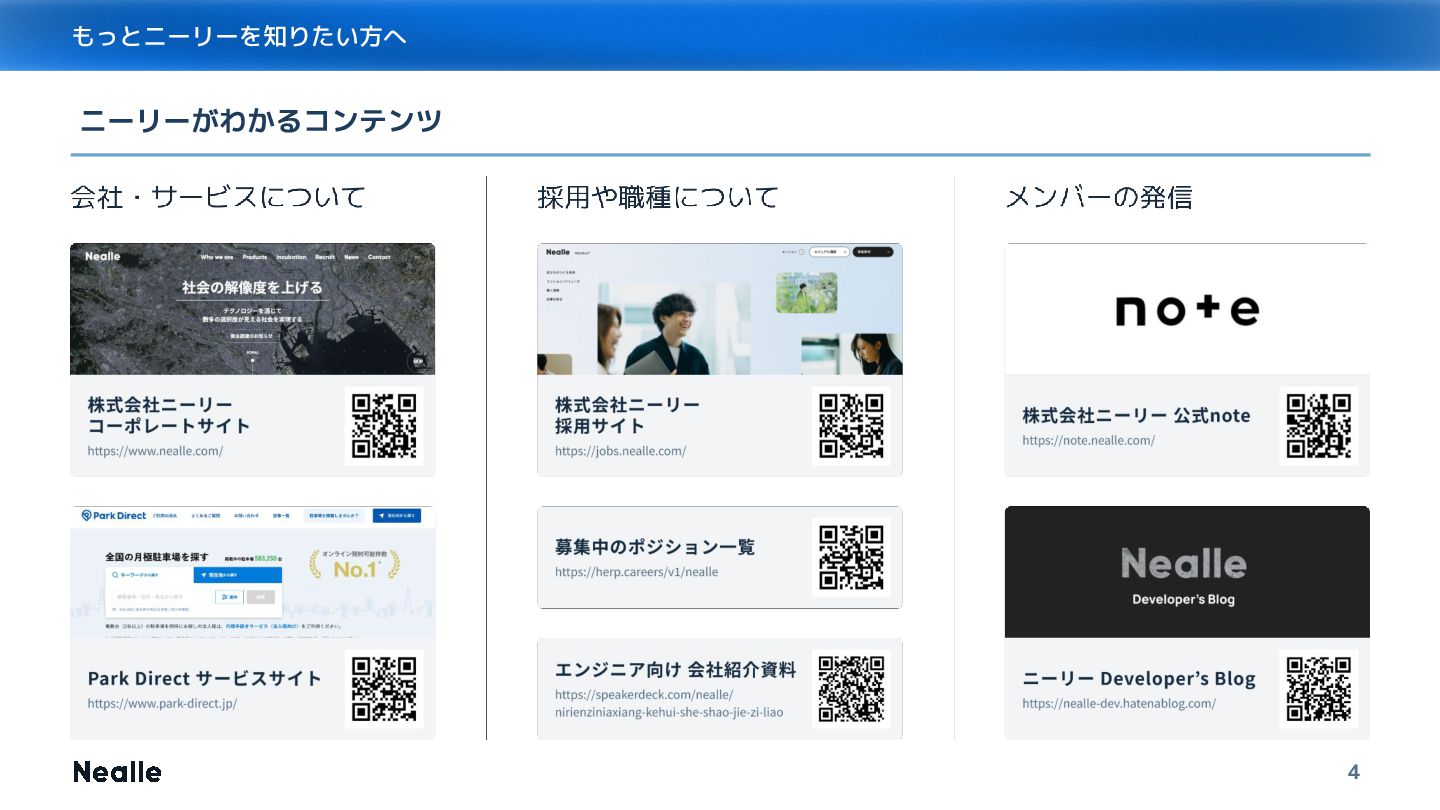Image resolution: width=1440 pixels, height=810 pixels.
Task: Open the Nealle Developer's Blog thumbnail
Action: point(1187,572)
